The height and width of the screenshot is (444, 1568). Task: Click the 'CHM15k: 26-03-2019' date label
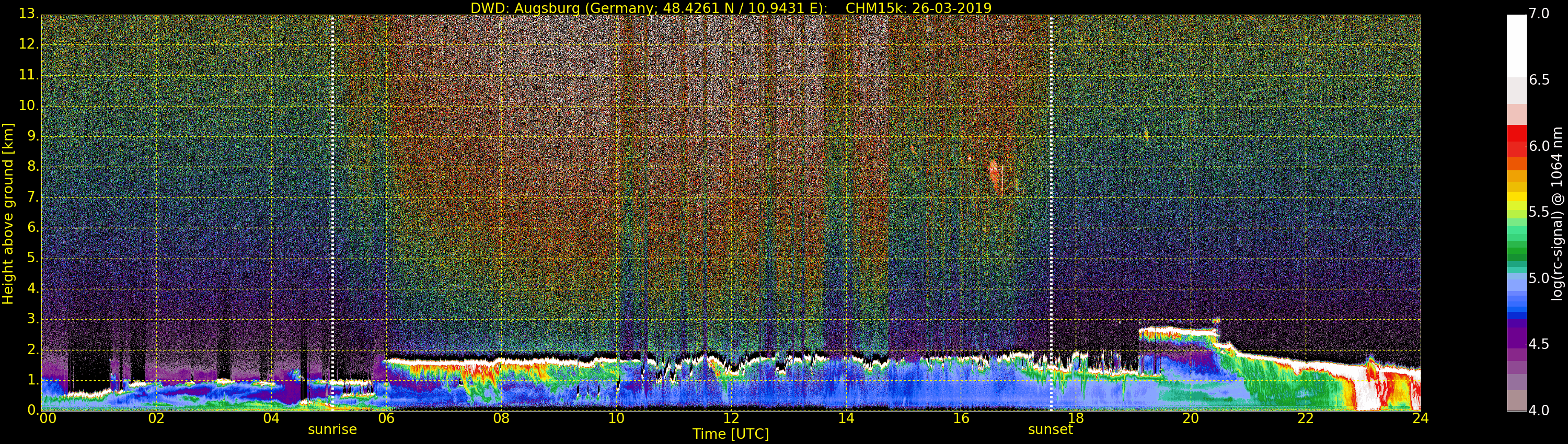(918, 8)
